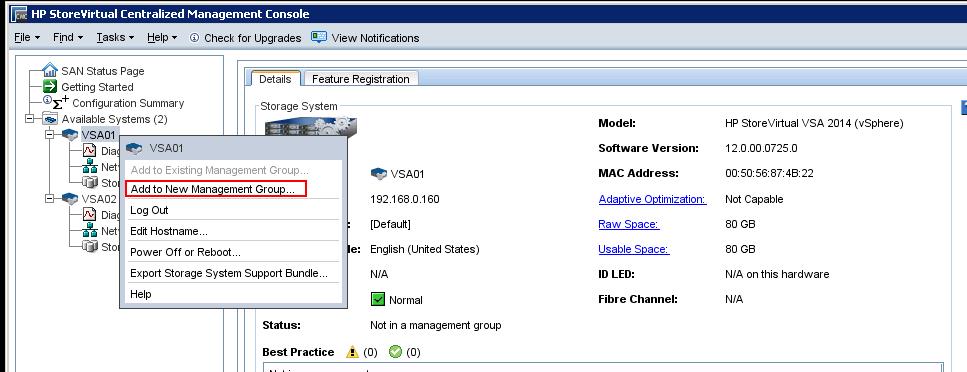
Task: Click the IP address 192.168.0.160
Action: point(405,199)
